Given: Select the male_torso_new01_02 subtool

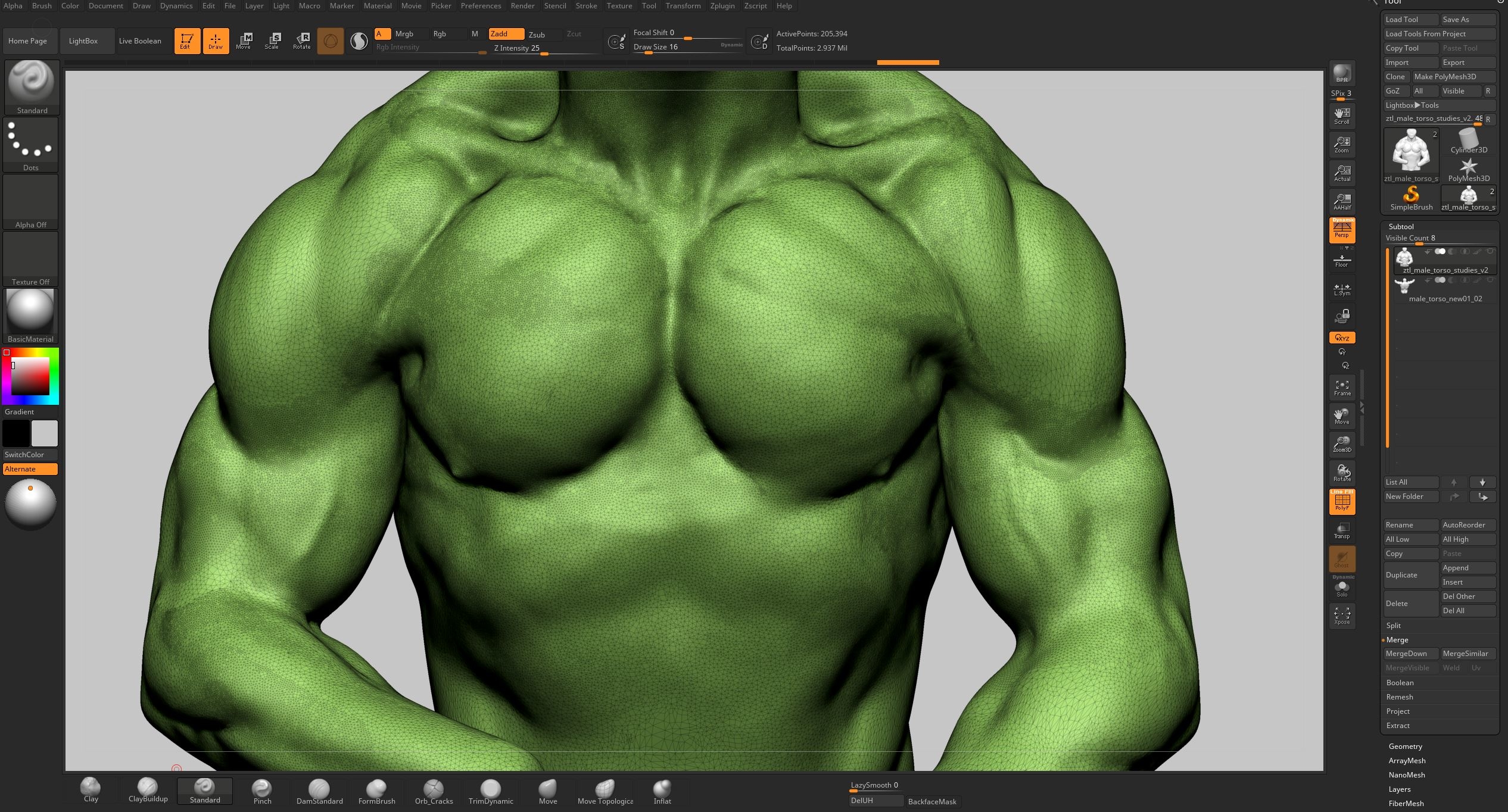Looking at the screenshot, I should pyautogui.click(x=1445, y=290).
